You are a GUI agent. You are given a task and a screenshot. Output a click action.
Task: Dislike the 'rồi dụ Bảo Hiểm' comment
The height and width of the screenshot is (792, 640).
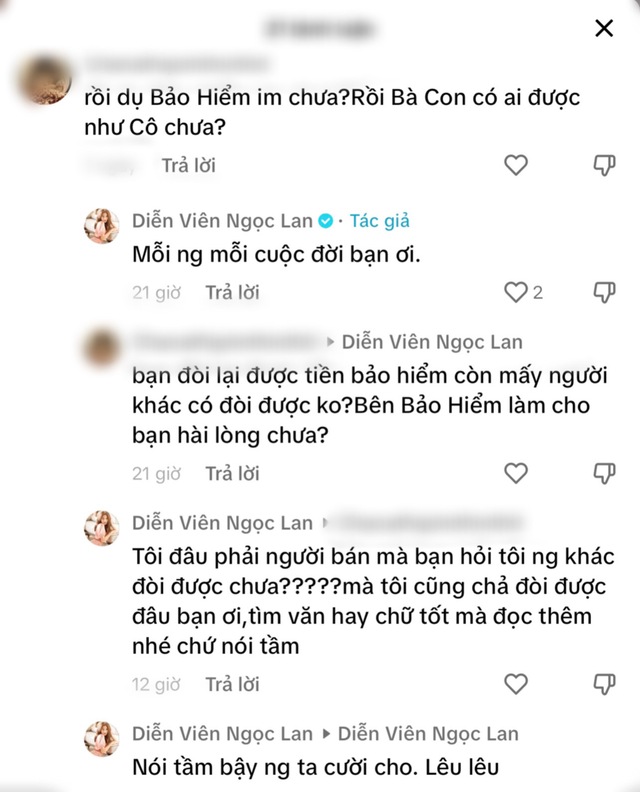coord(604,165)
